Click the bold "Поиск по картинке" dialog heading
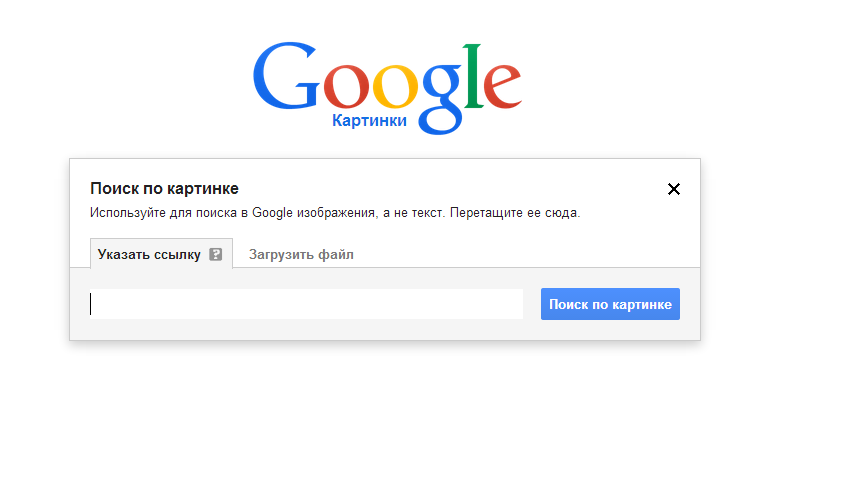Image resolution: width=849 pixels, height=501 pixels. pyautogui.click(x=164, y=188)
